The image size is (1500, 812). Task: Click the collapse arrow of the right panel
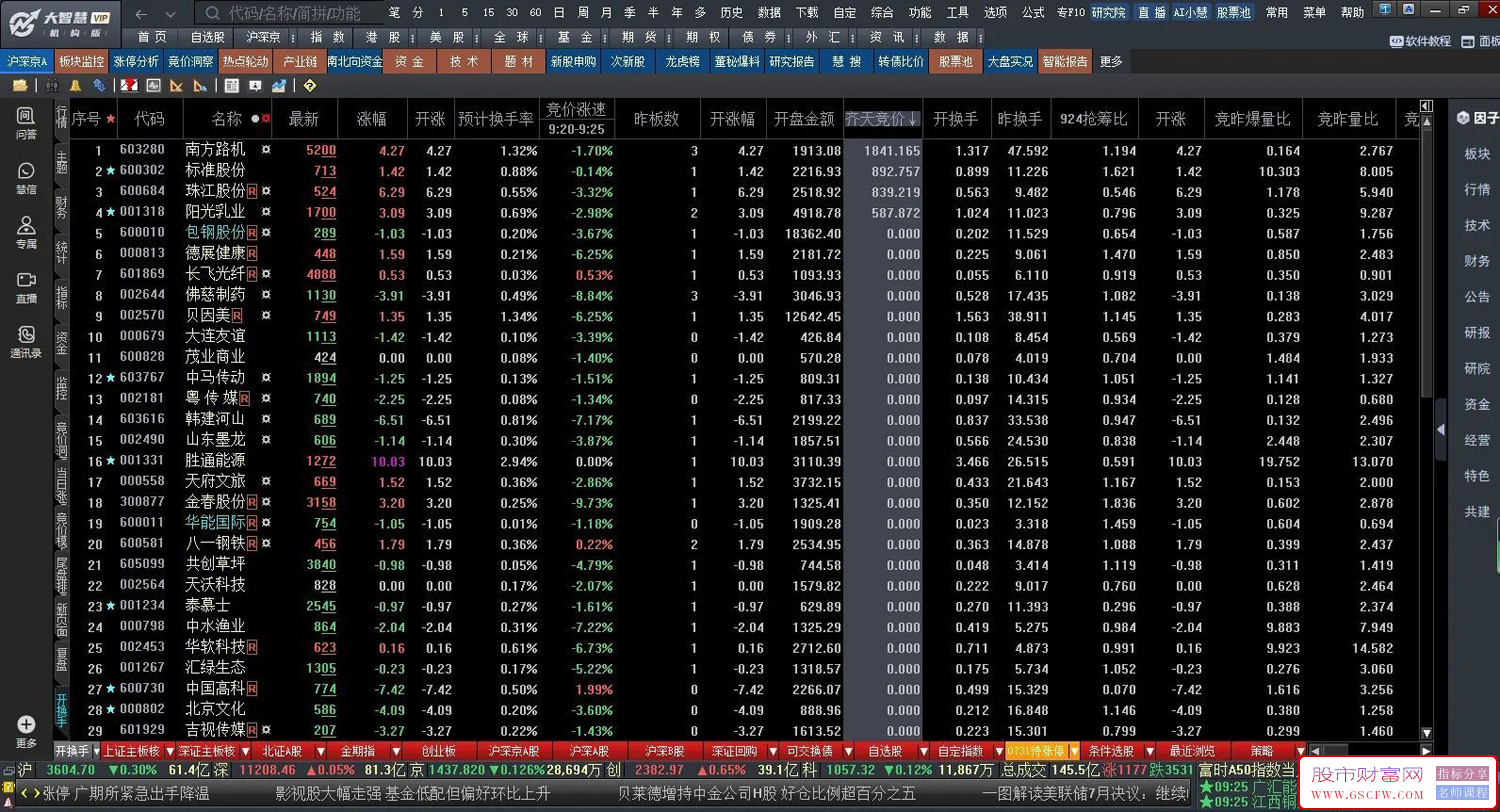(1441, 429)
